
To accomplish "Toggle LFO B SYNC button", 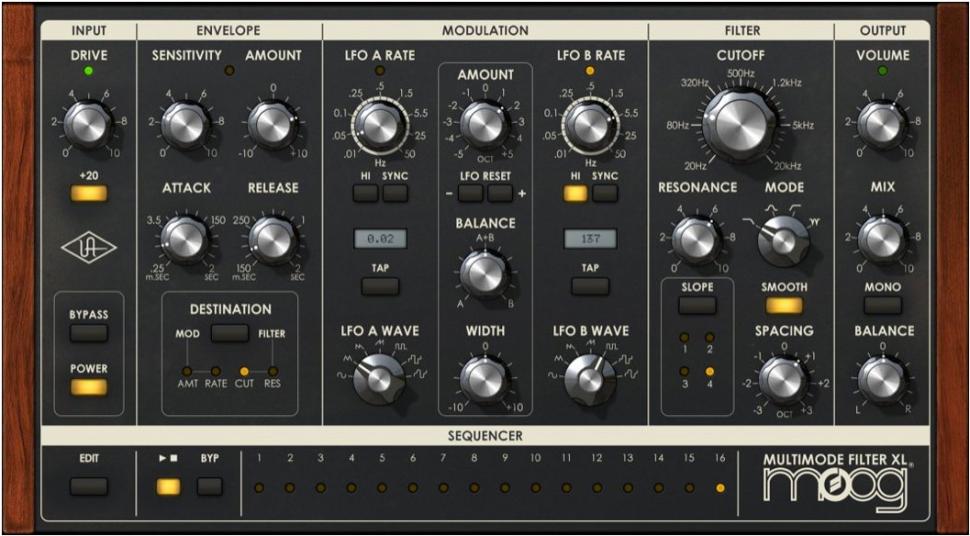I will pos(605,193).
